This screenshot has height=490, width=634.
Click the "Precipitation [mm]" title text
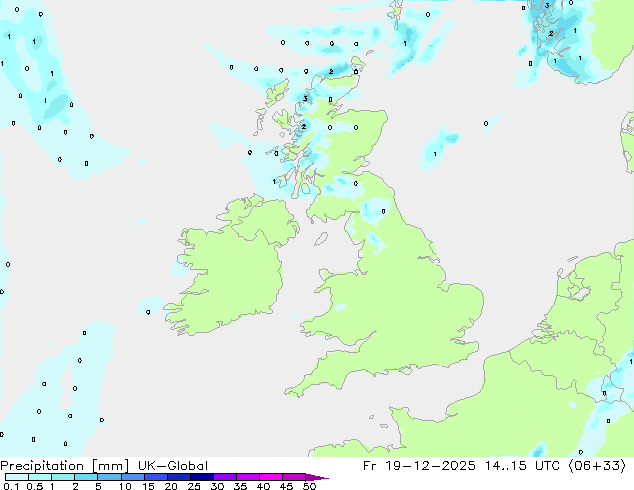65,466
